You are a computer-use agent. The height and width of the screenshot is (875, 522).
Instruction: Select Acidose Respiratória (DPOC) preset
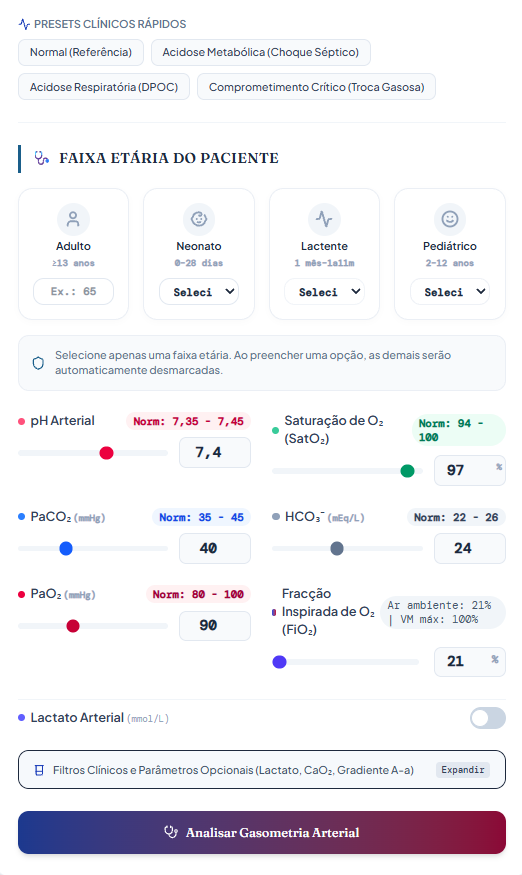[104, 87]
